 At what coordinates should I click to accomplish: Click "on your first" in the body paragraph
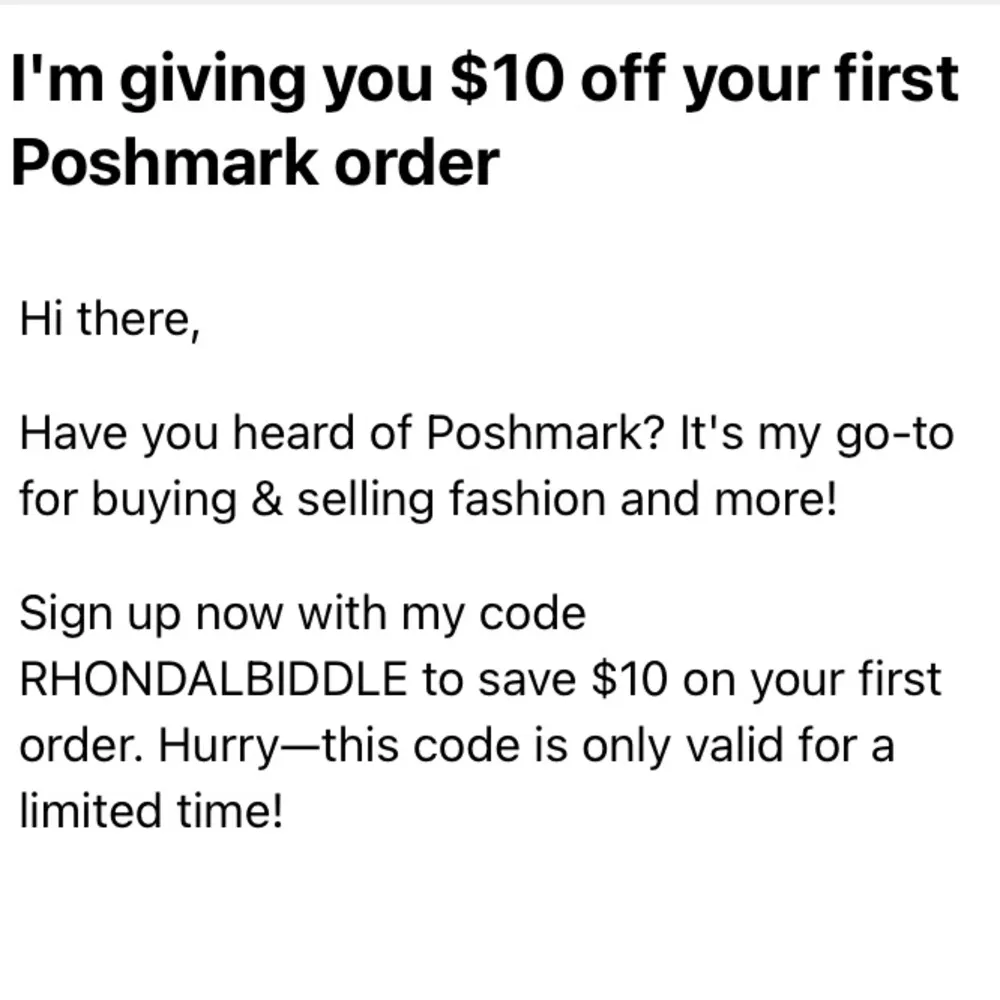pyautogui.click(x=811, y=680)
